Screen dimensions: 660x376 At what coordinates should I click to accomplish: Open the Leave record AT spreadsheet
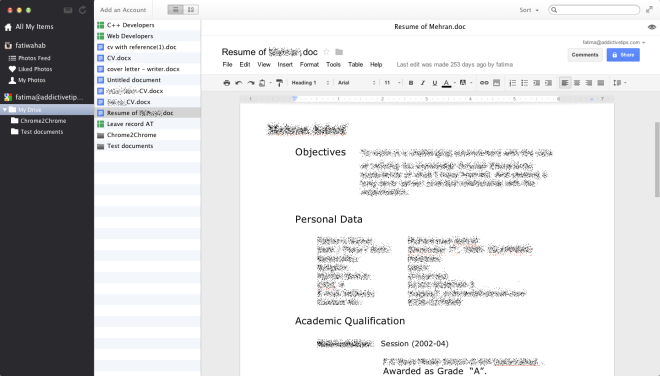(147, 124)
